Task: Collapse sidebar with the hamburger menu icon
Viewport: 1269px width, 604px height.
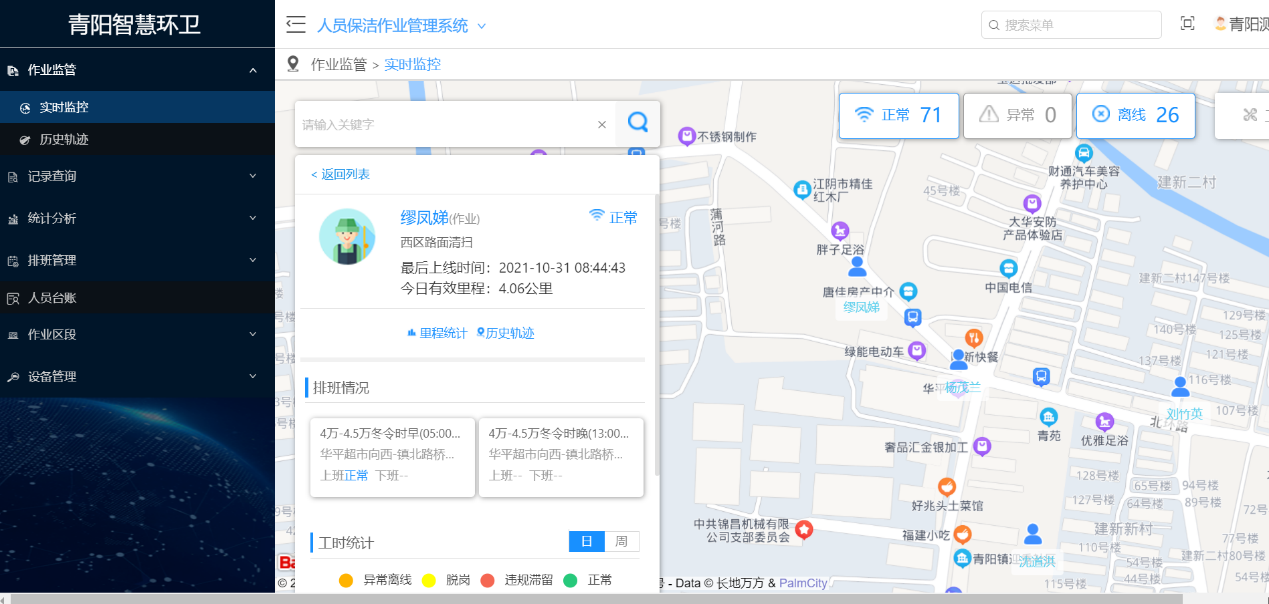Action: tap(295, 25)
